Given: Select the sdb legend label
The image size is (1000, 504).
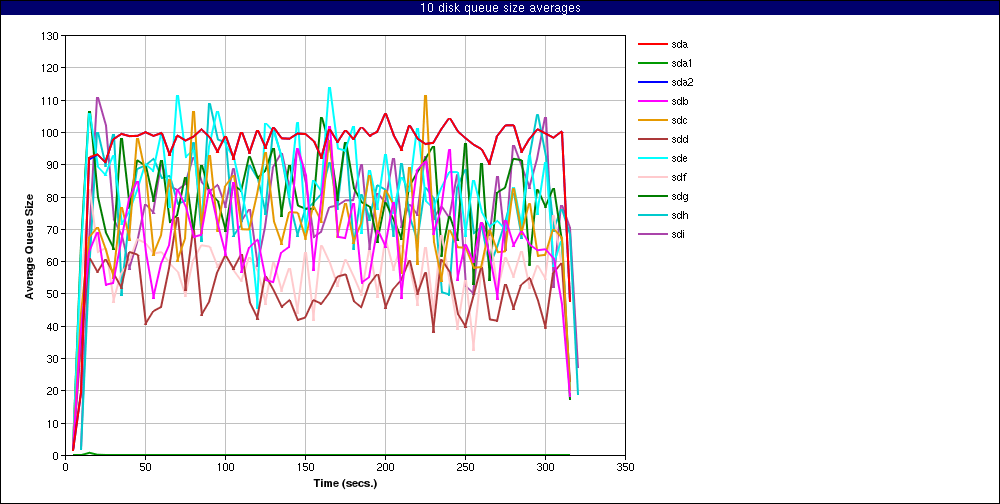Looking at the screenshot, I should [679, 101].
